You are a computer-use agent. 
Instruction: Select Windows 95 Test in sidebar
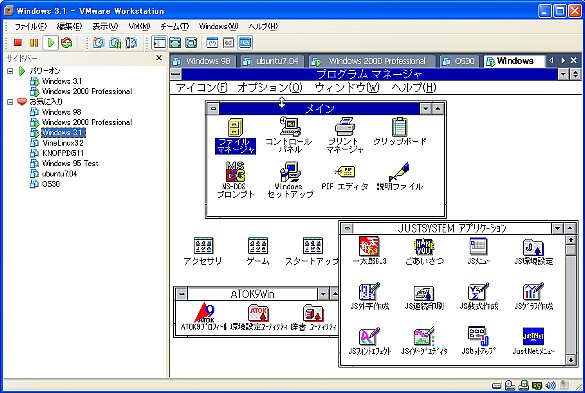[x=70, y=163]
